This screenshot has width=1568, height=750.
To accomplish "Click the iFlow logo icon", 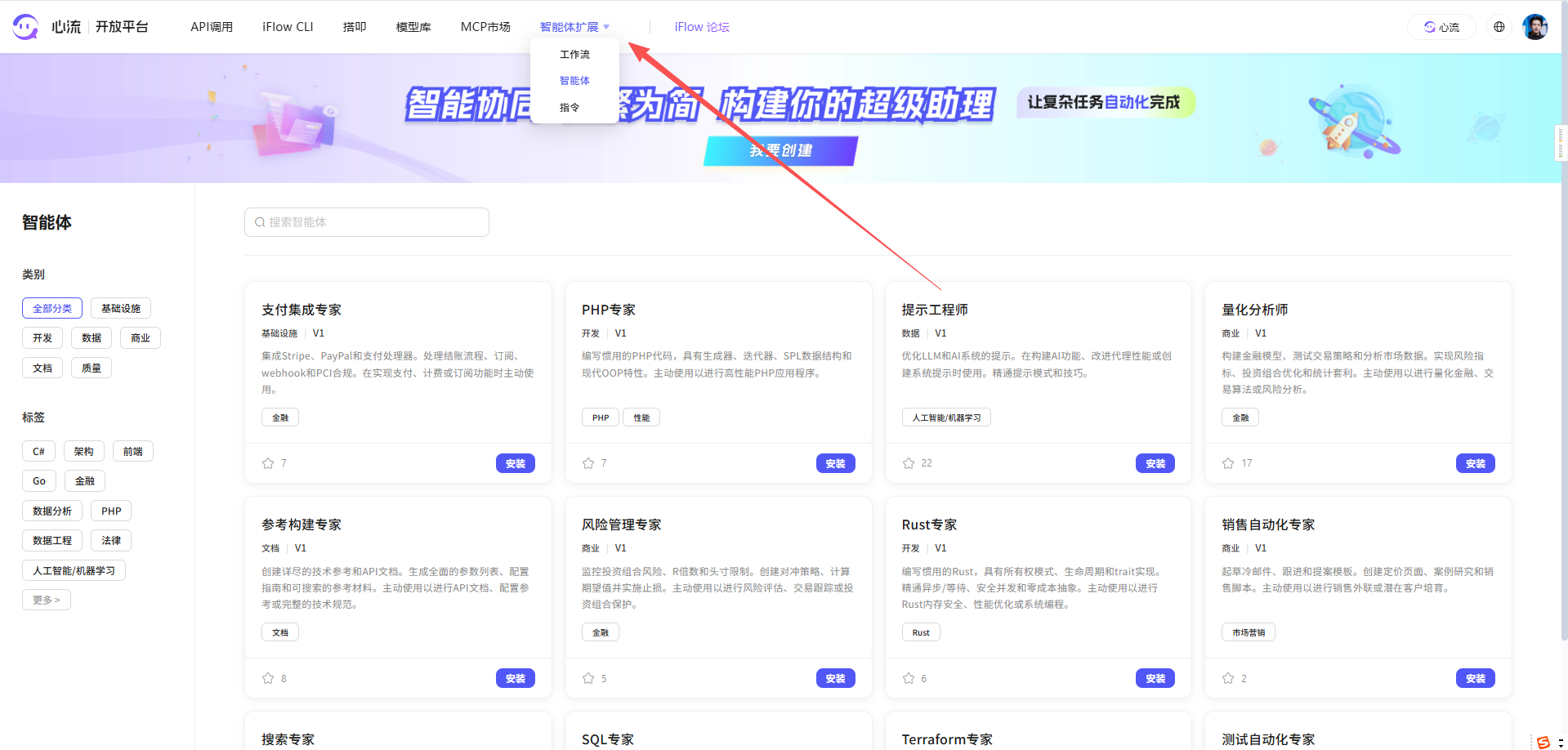I will pyautogui.click(x=25, y=27).
